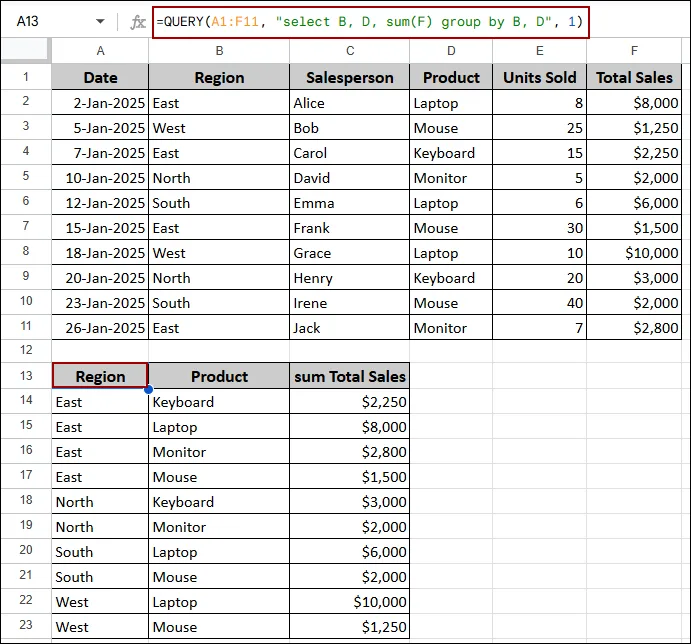Click the Total Sales header cell
This screenshot has width=691, height=644.
[634, 77]
